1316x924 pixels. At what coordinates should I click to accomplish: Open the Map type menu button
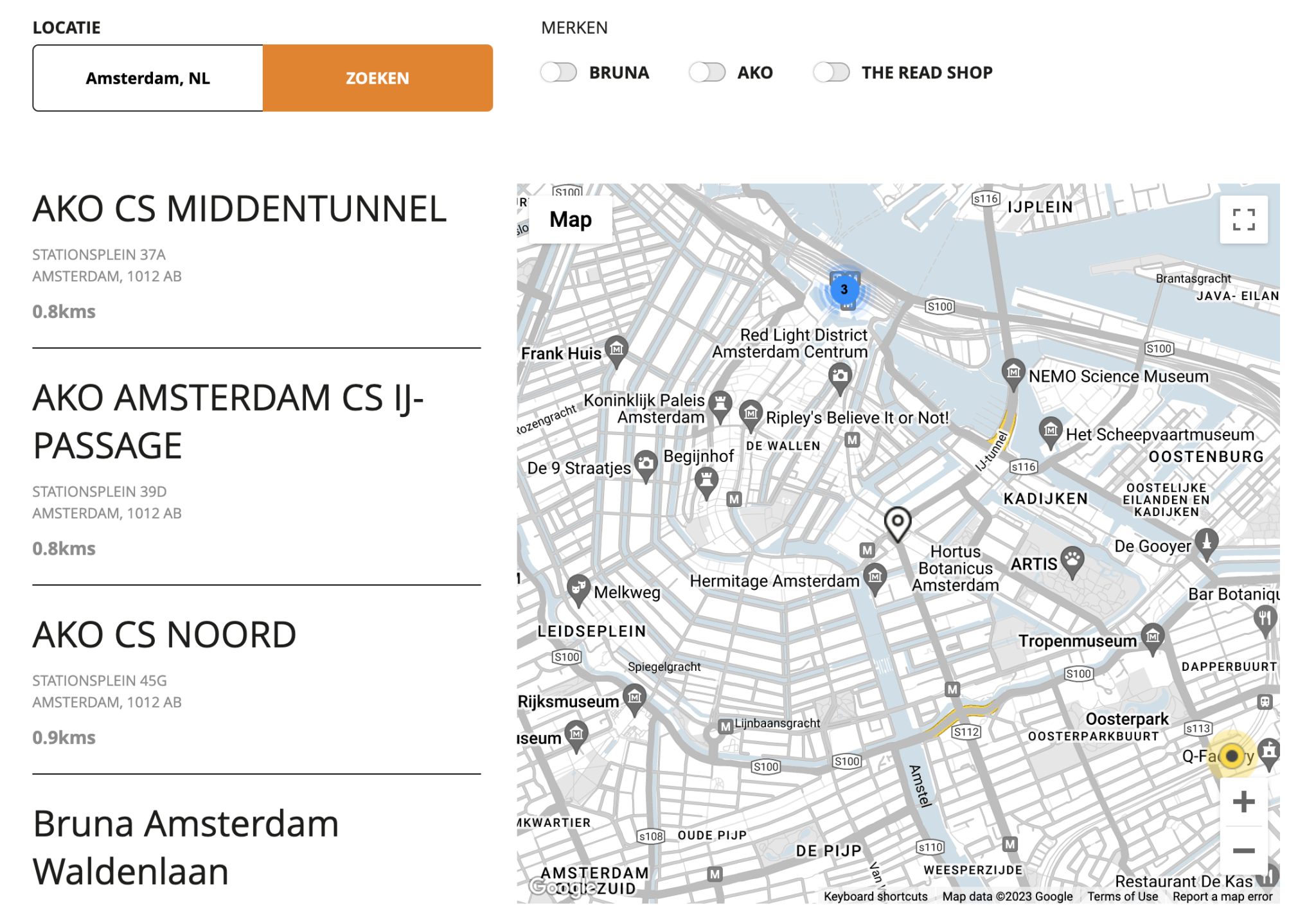coord(570,220)
